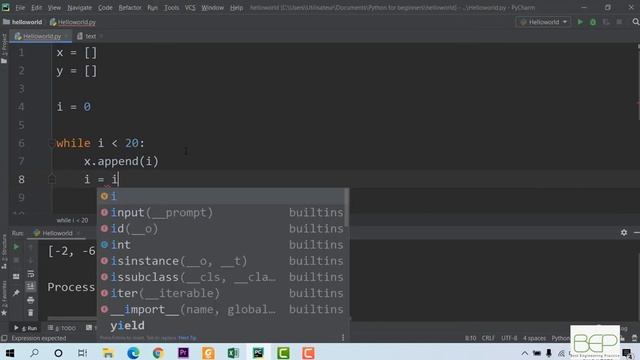640x360 pixels.
Task: Click the top toolbar's grey stop icon
Action: [619, 22]
